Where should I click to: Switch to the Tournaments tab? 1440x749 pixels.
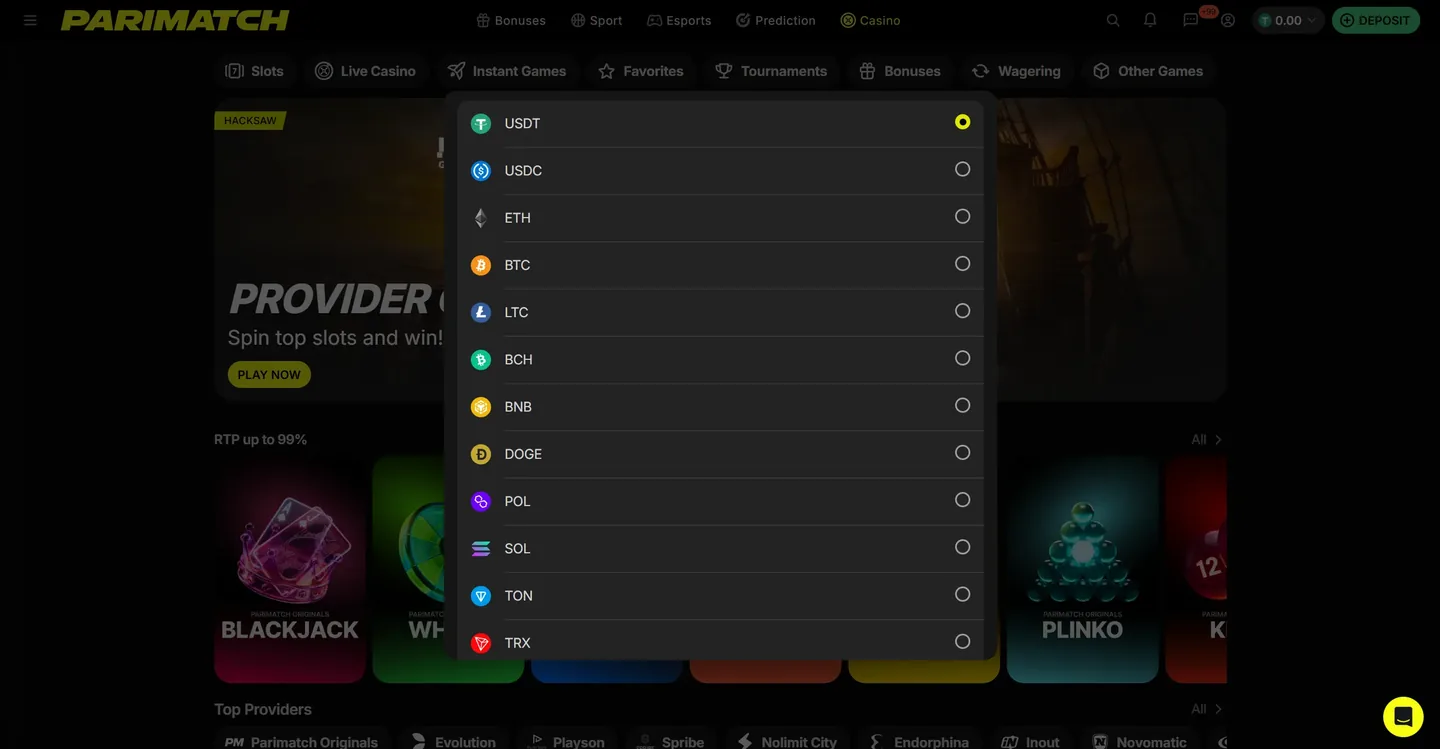[771, 71]
